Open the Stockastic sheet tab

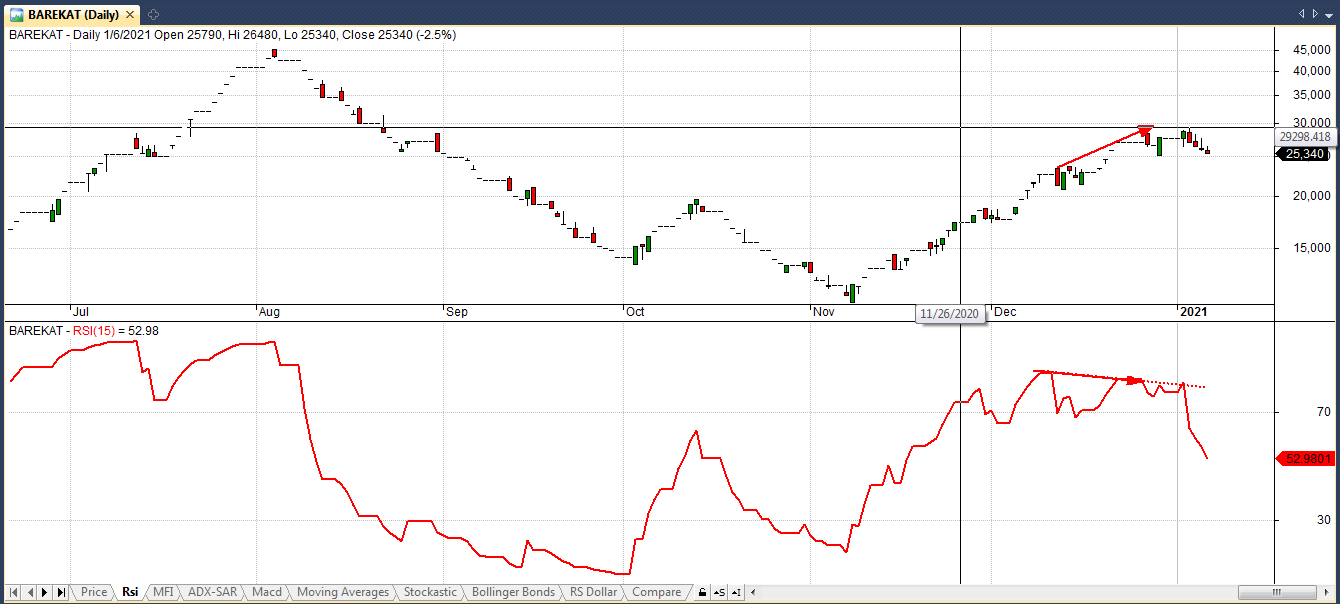(x=430, y=592)
